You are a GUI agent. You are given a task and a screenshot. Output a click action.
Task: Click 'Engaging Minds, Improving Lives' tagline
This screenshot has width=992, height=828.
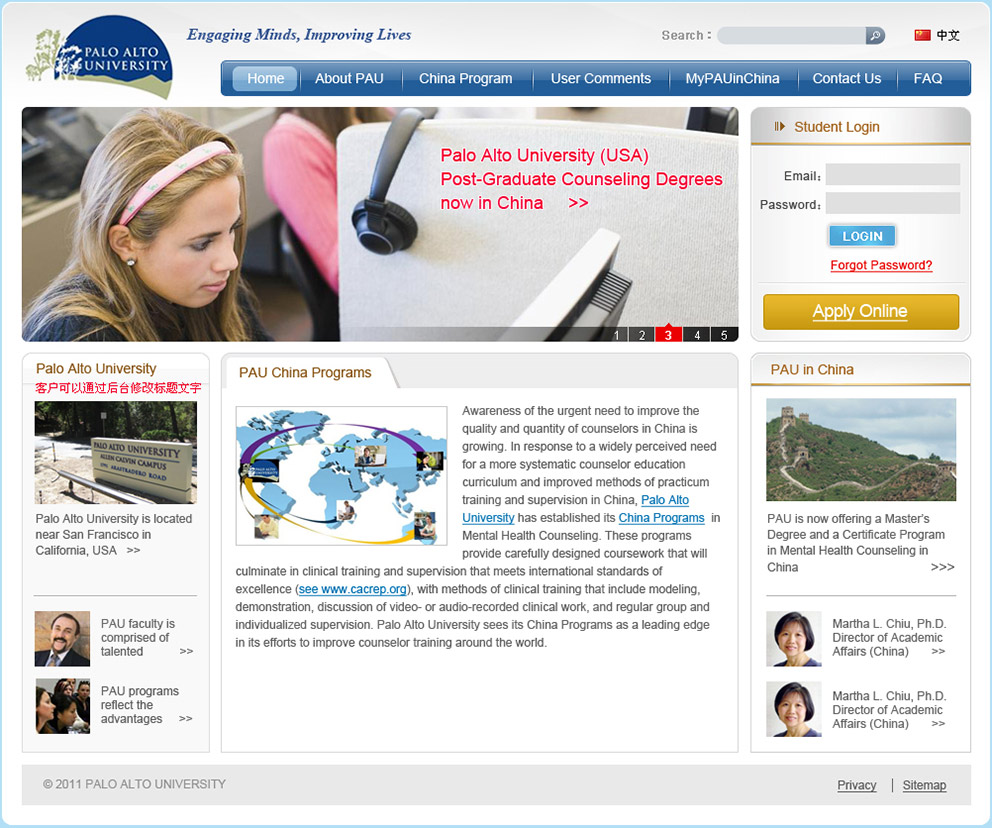(299, 35)
